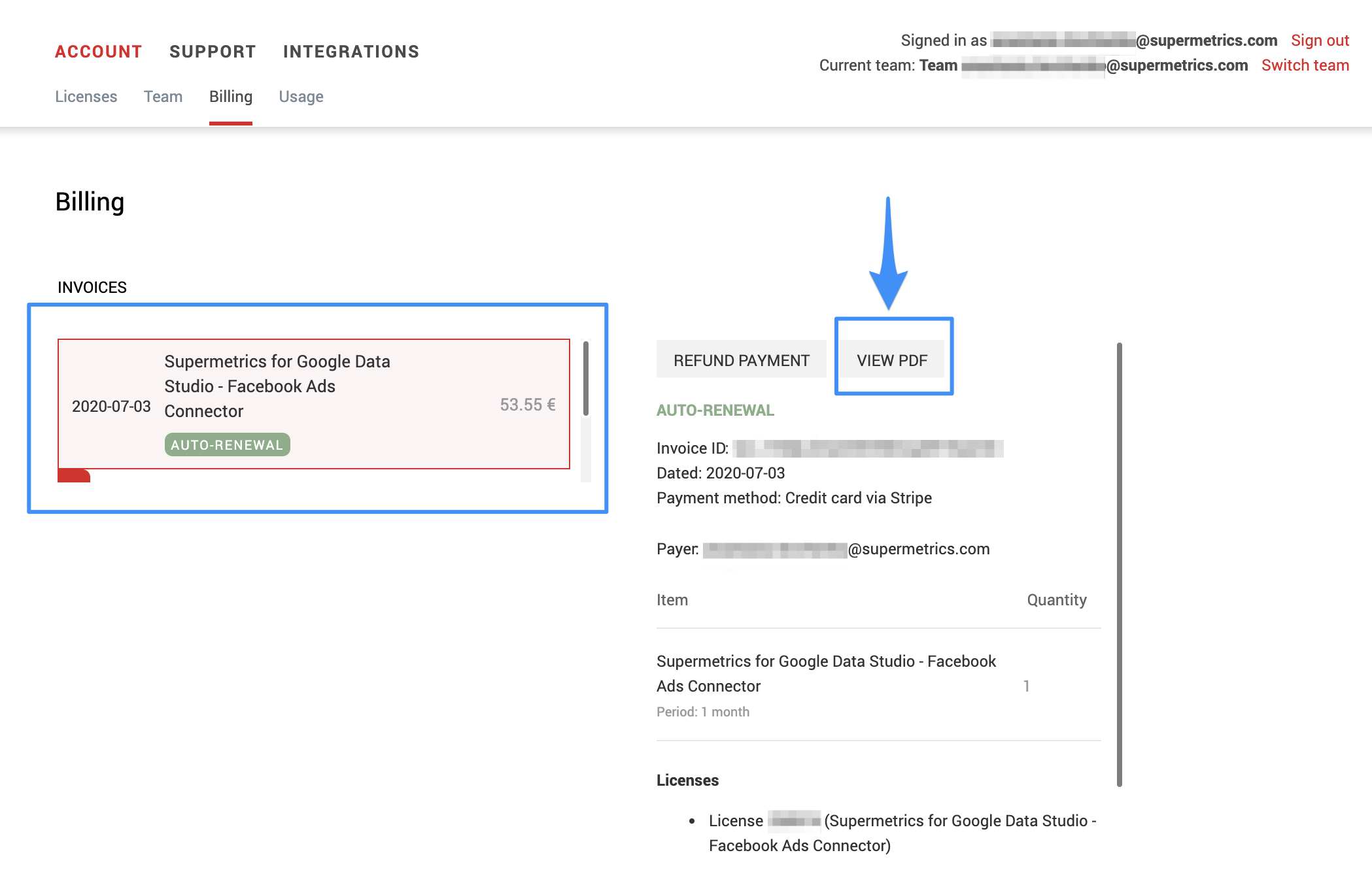
Task: Click the red tab below invoice card
Action: click(x=73, y=475)
